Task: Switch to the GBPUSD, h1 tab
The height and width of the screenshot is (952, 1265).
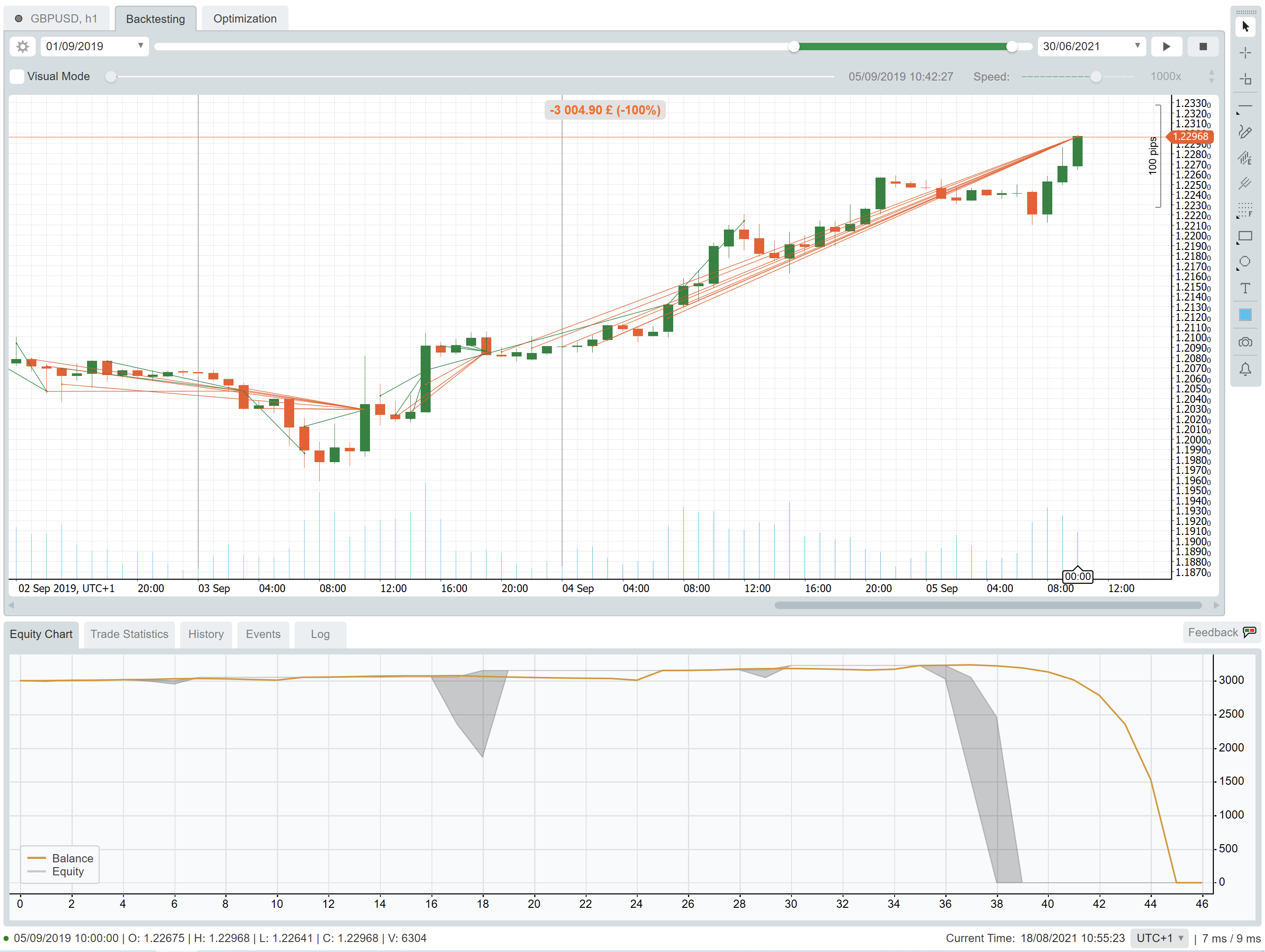Action: click(x=56, y=18)
